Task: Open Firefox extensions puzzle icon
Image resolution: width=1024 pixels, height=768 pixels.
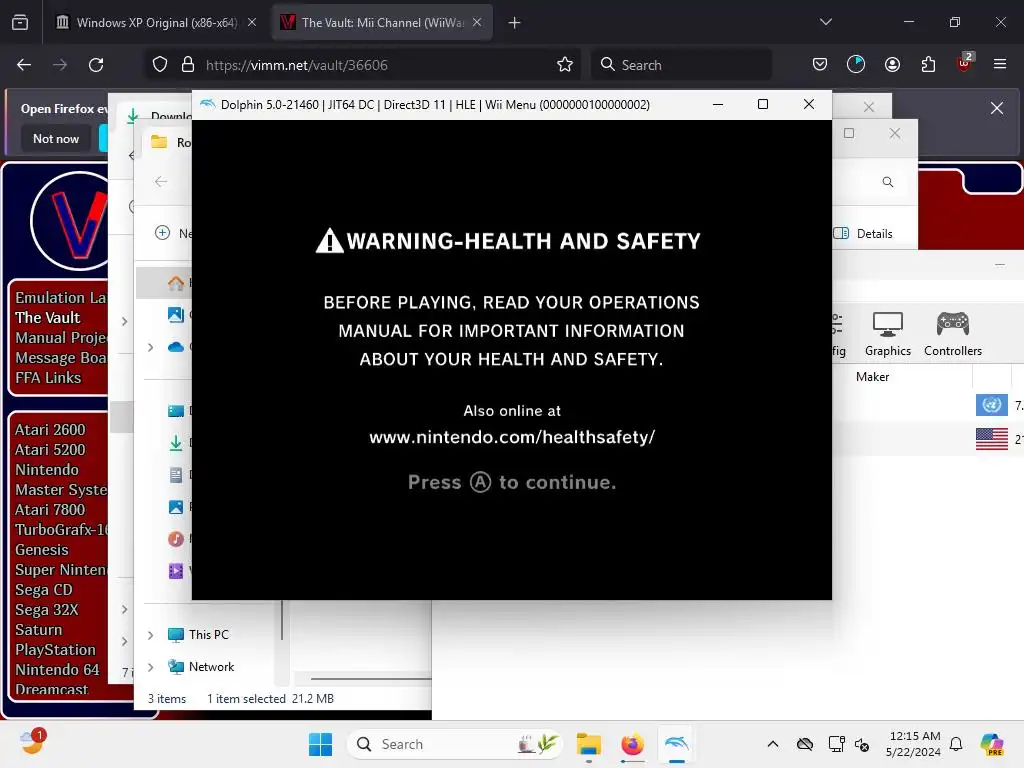Action: (x=928, y=64)
